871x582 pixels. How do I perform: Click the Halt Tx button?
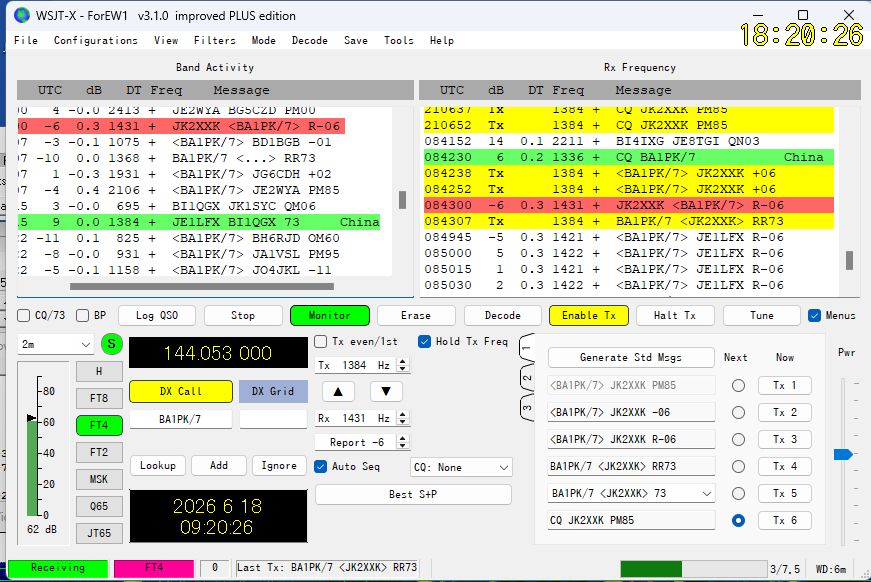[675, 315]
